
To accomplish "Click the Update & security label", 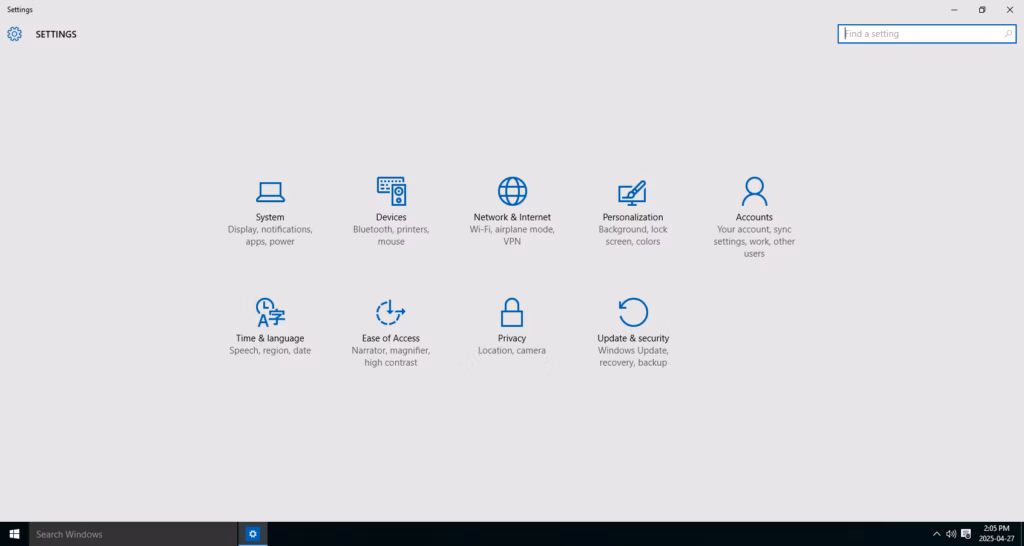I will [633, 338].
